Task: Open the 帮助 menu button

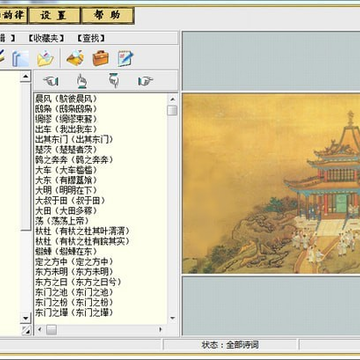Action: pyautogui.click(x=108, y=15)
